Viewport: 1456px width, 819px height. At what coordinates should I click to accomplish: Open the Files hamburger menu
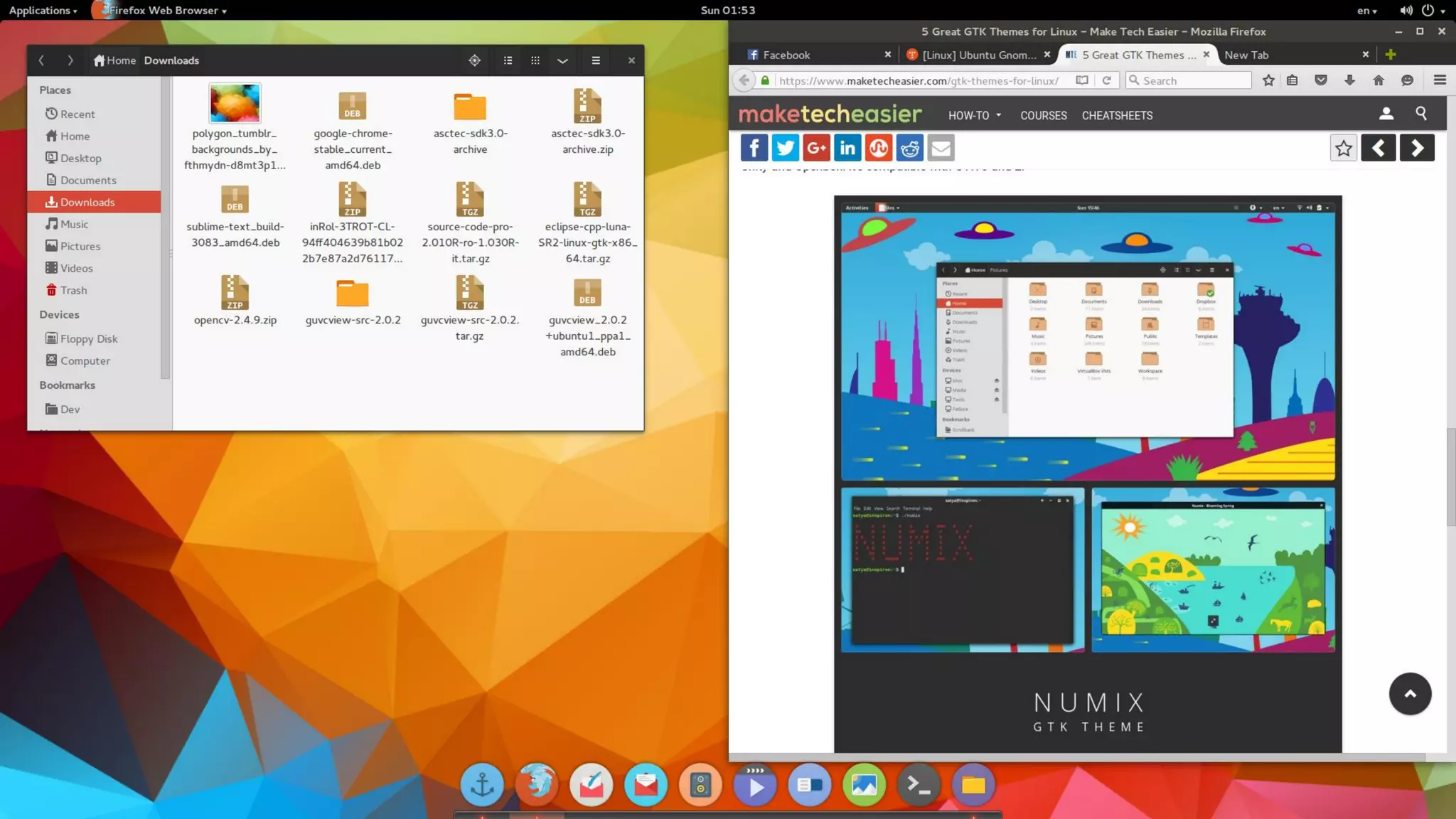[x=596, y=60]
